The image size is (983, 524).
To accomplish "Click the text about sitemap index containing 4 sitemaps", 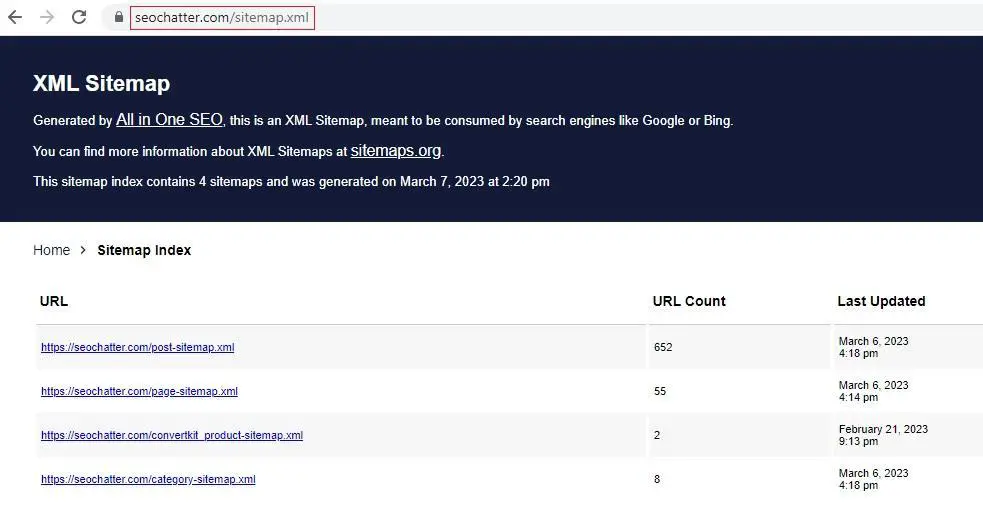I will pos(292,182).
